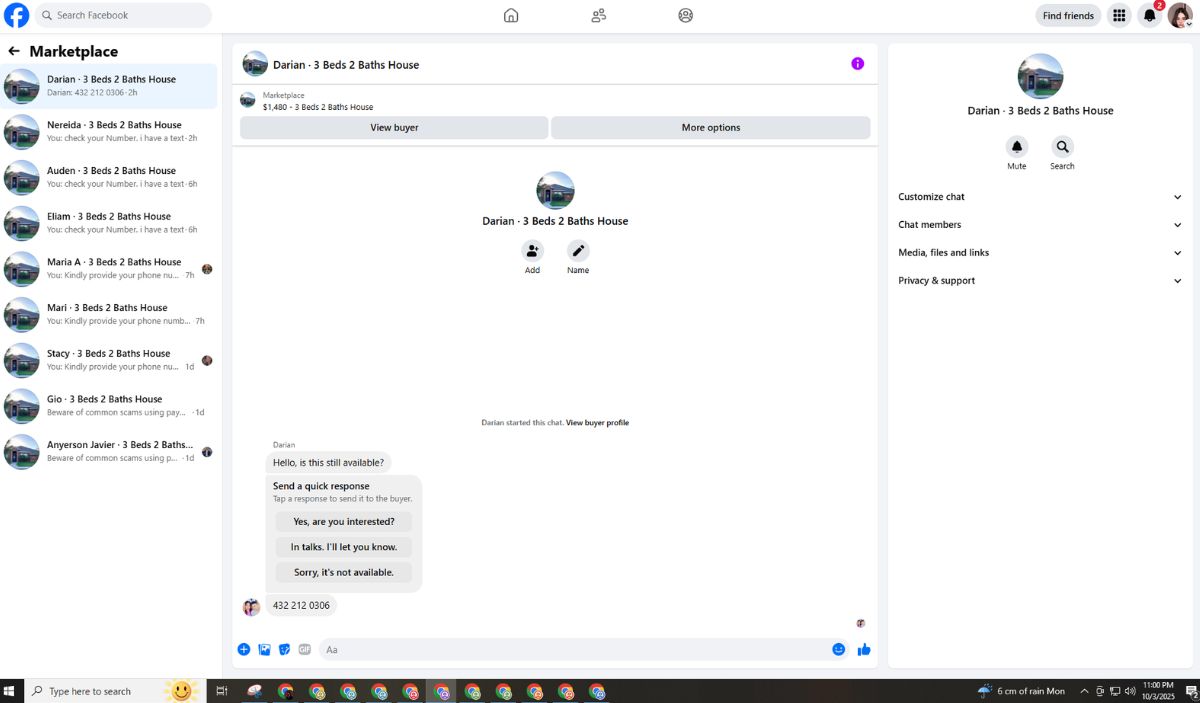Open Eliam conversation

click(x=109, y=223)
